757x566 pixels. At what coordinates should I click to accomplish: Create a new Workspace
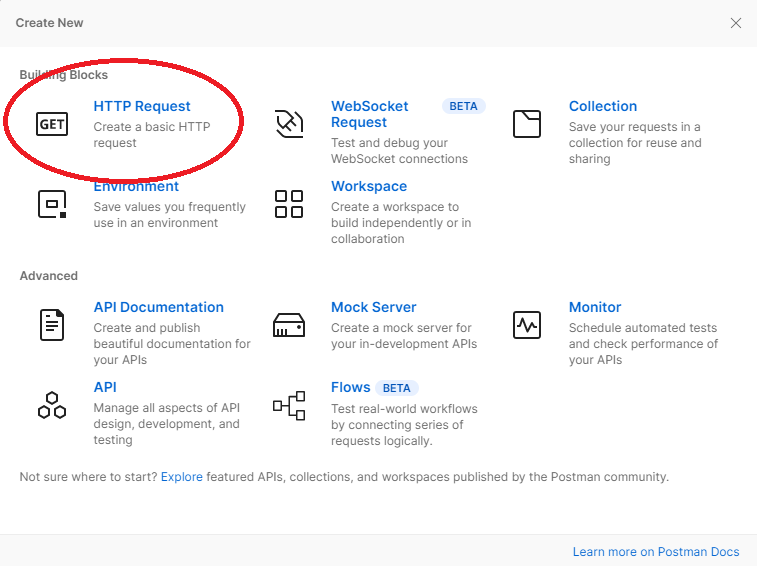pyautogui.click(x=369, y=186)
